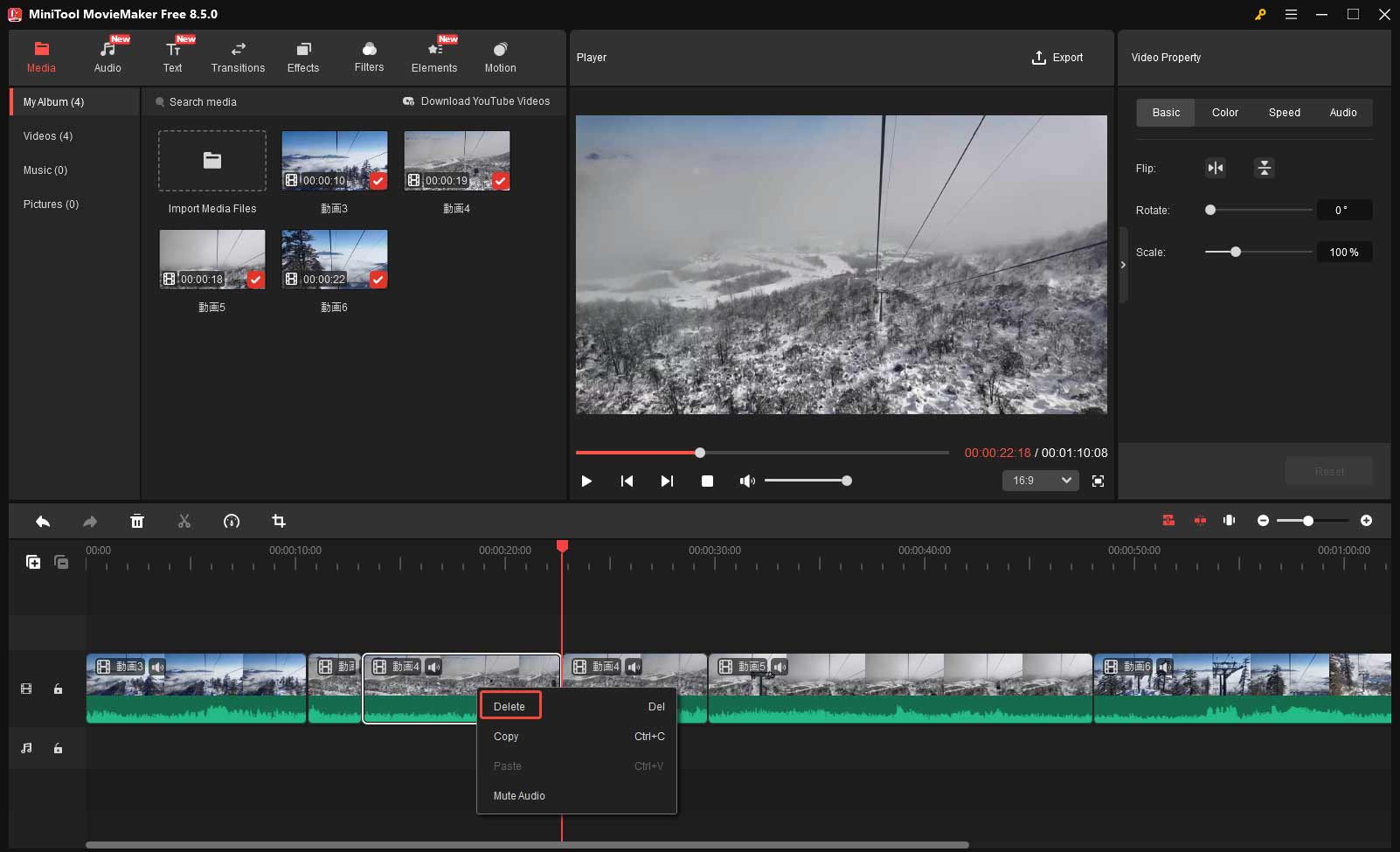Open the aspect ratio dropdown showing 16:9
Image resolution: width=1400 pixels, height=852 pixels.
point(1040,481)
